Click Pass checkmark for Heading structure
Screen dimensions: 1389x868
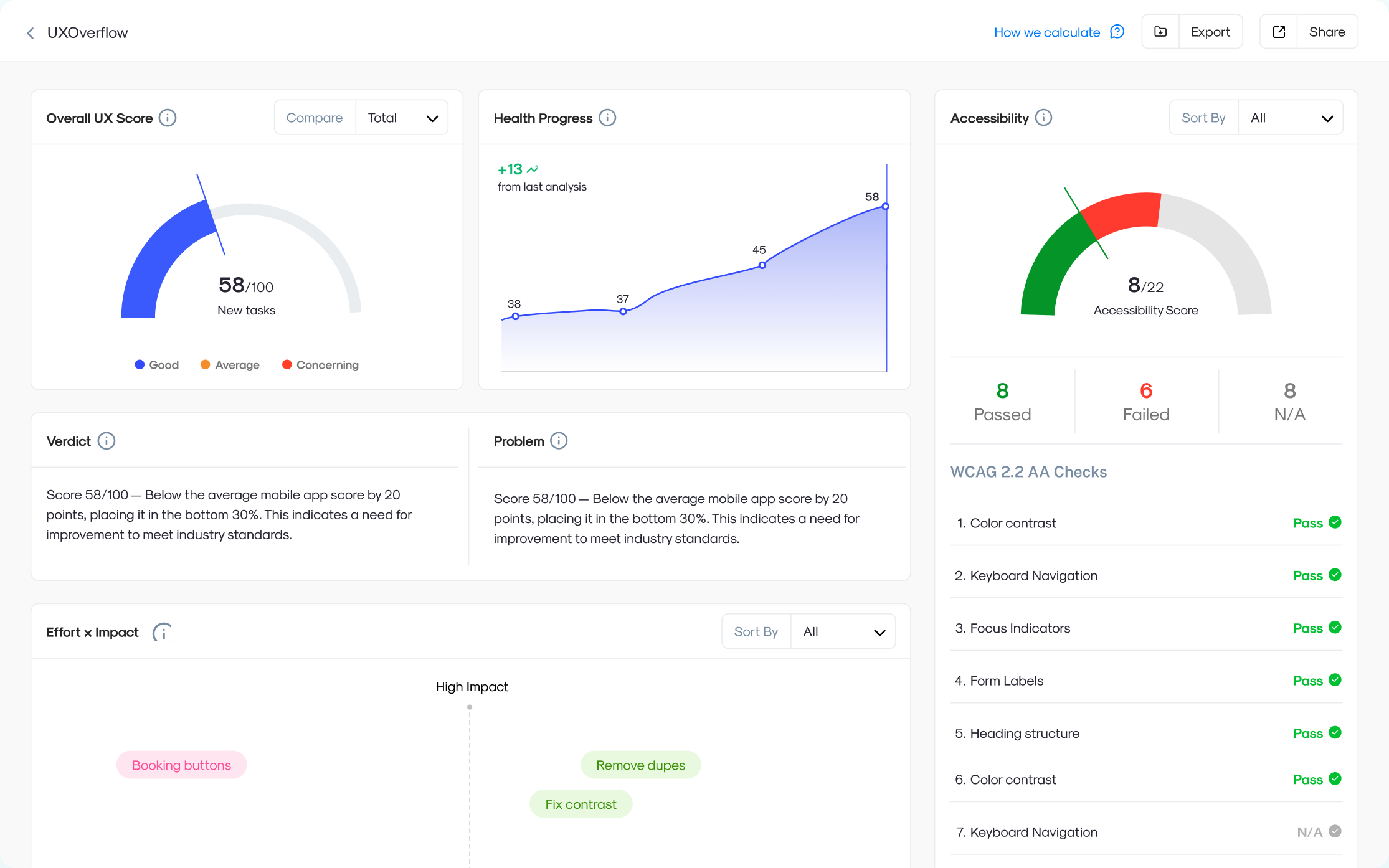(1335, 732)
